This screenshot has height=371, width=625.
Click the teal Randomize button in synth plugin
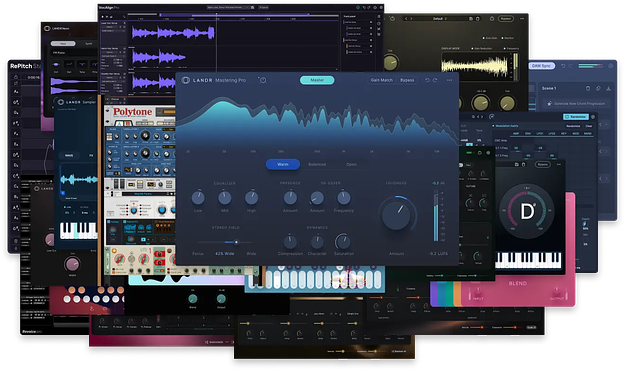point(575,117)
